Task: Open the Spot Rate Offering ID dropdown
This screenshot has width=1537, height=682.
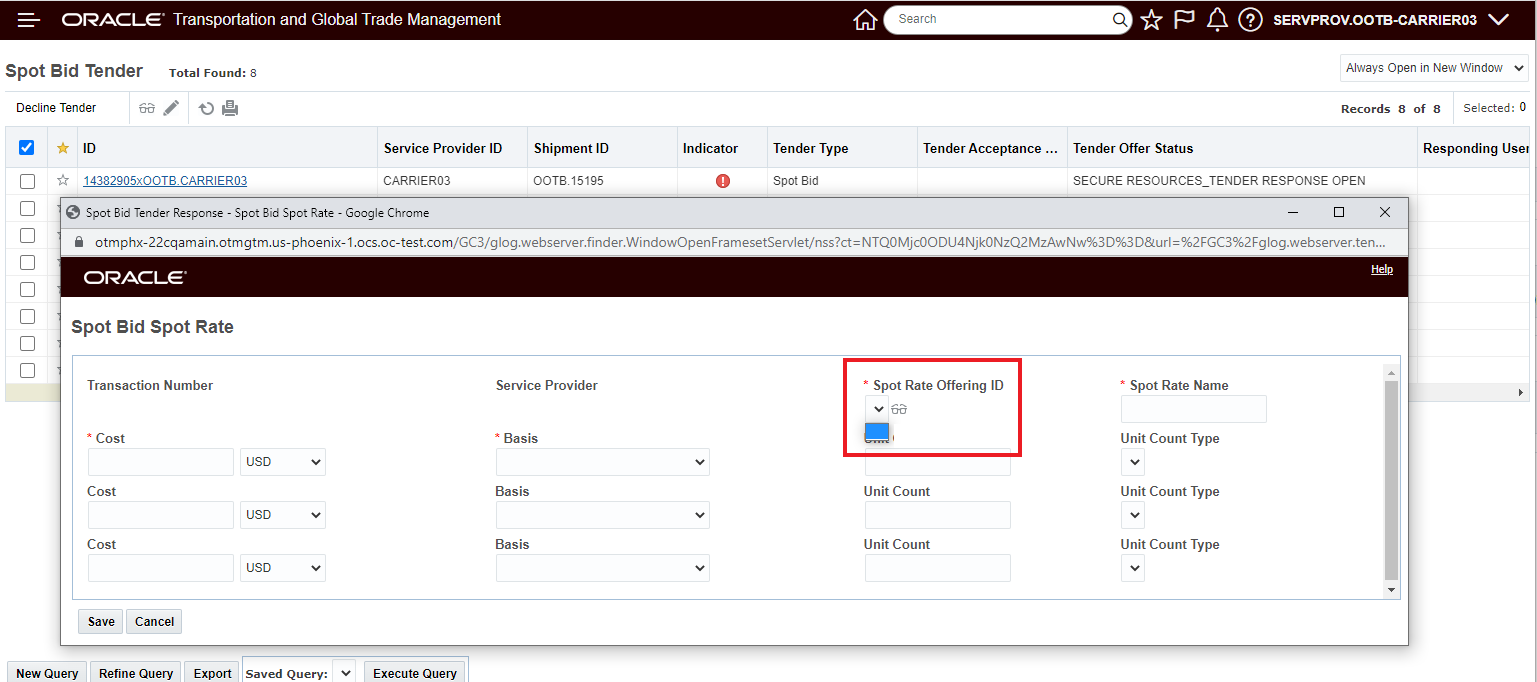Action: pyautogui.click(x=877, y=409)
